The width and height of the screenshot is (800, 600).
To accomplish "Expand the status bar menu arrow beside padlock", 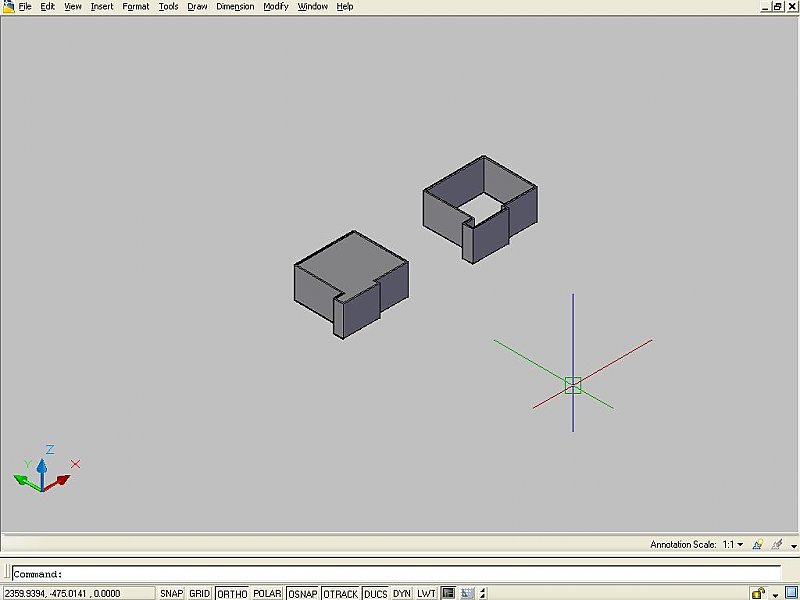I will pyautogui.click(x=776, y=595).
